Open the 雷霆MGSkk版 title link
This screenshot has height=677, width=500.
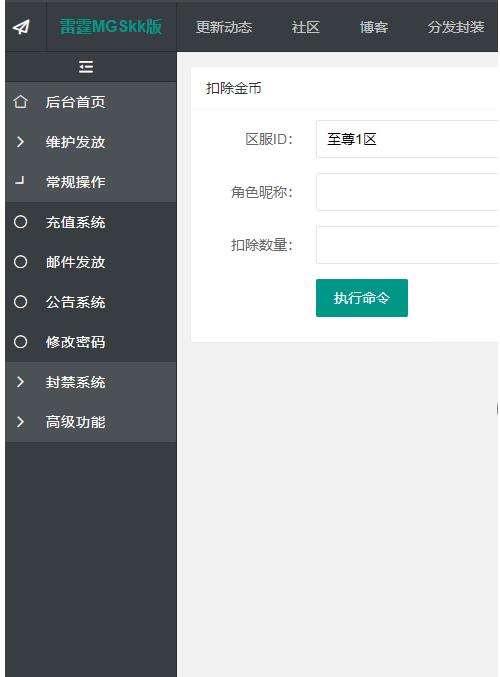pos(111,27)
